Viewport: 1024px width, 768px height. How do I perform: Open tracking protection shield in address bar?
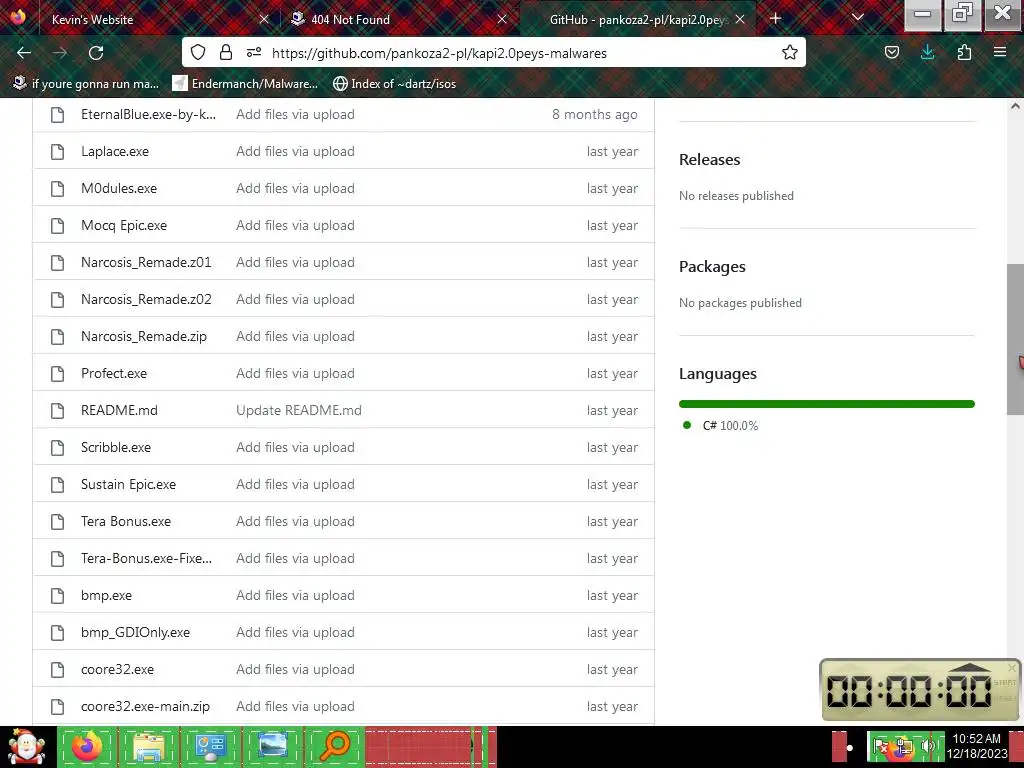[x=198, y=53]
